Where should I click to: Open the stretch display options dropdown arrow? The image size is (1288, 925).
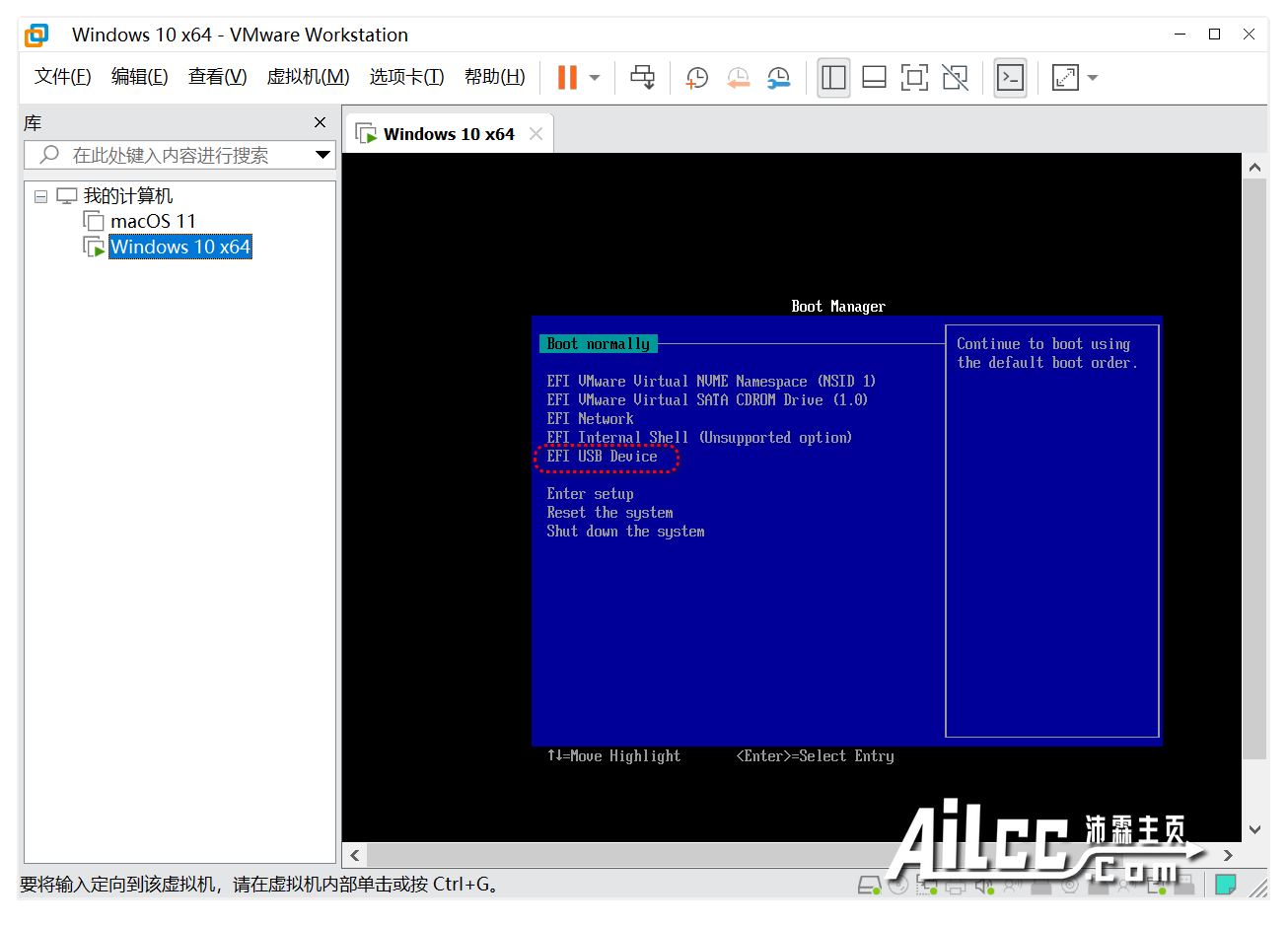click(x=1093, y=78)
